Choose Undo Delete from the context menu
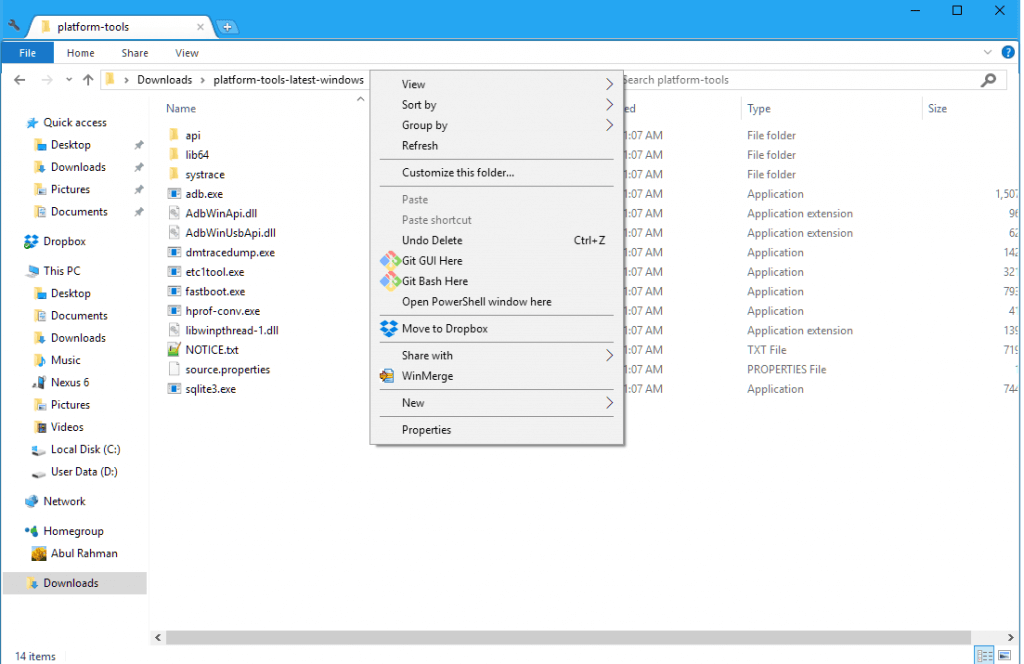 click(496, 240)
